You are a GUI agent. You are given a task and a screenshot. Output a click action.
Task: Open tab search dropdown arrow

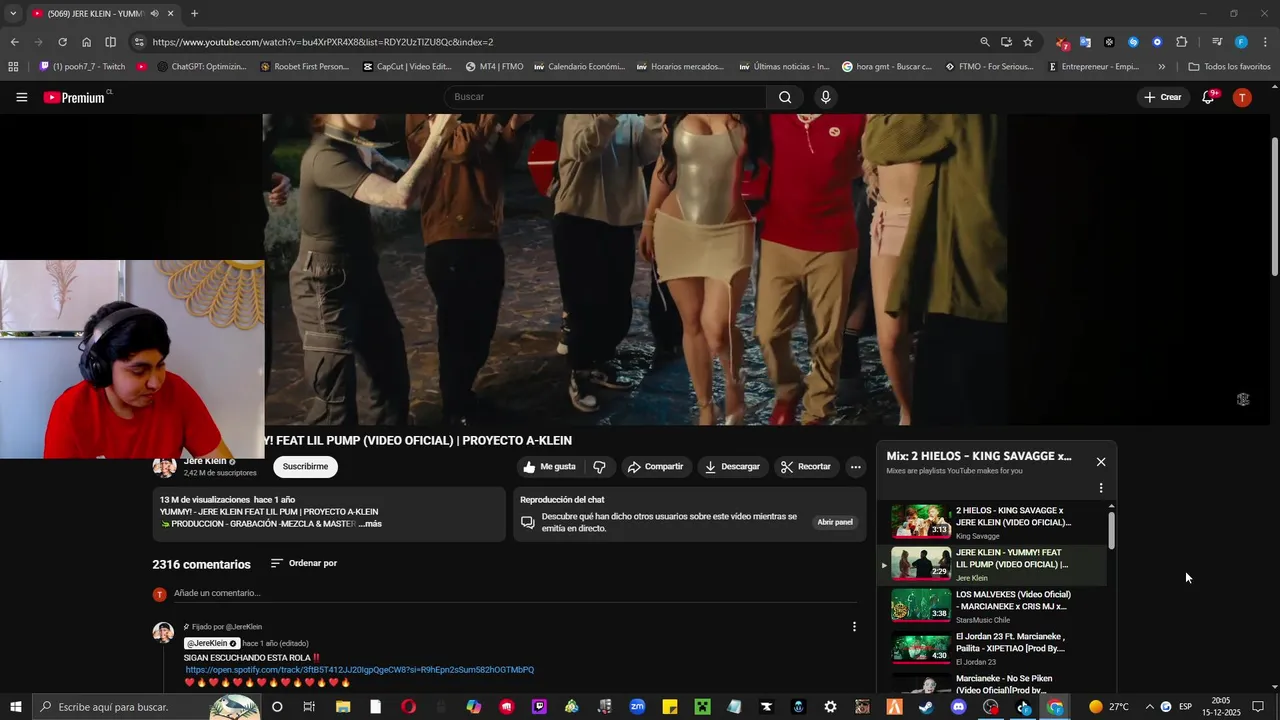(x=13, y=14)
